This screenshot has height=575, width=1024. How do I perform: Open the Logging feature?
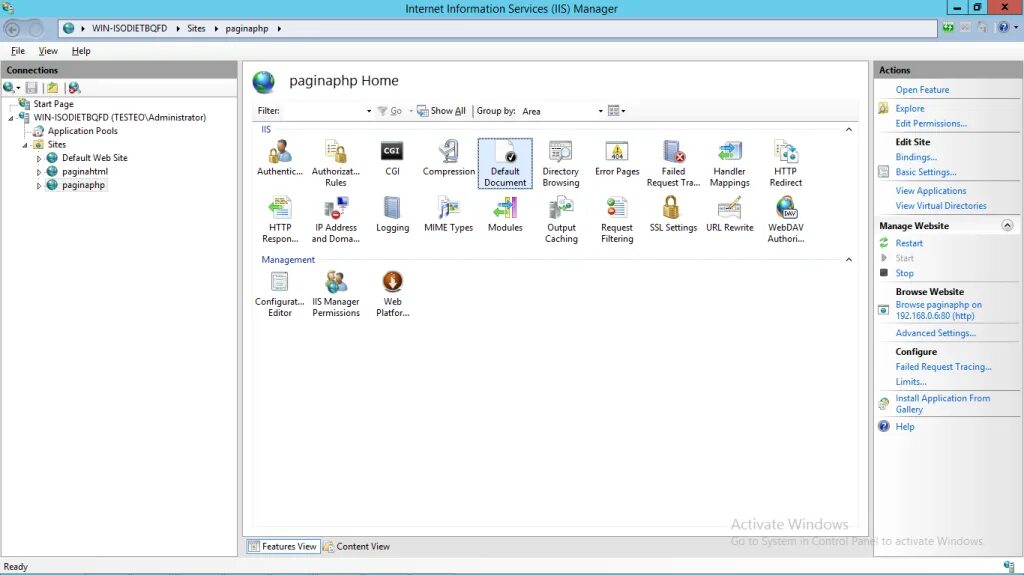392,214
